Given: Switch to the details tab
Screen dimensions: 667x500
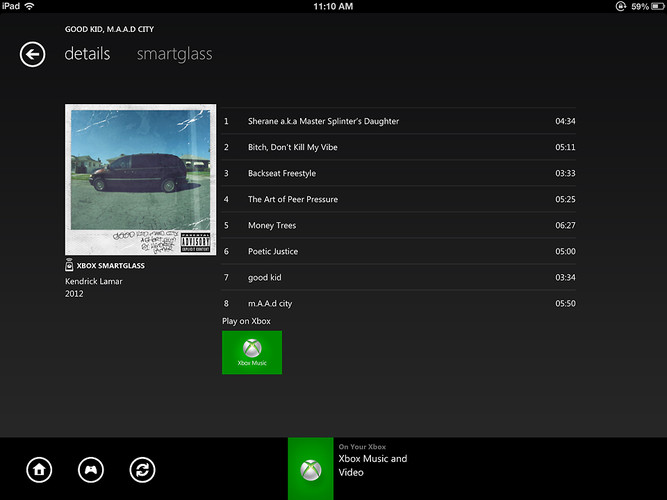Looking at the screenshot, I should coord(87,54).
